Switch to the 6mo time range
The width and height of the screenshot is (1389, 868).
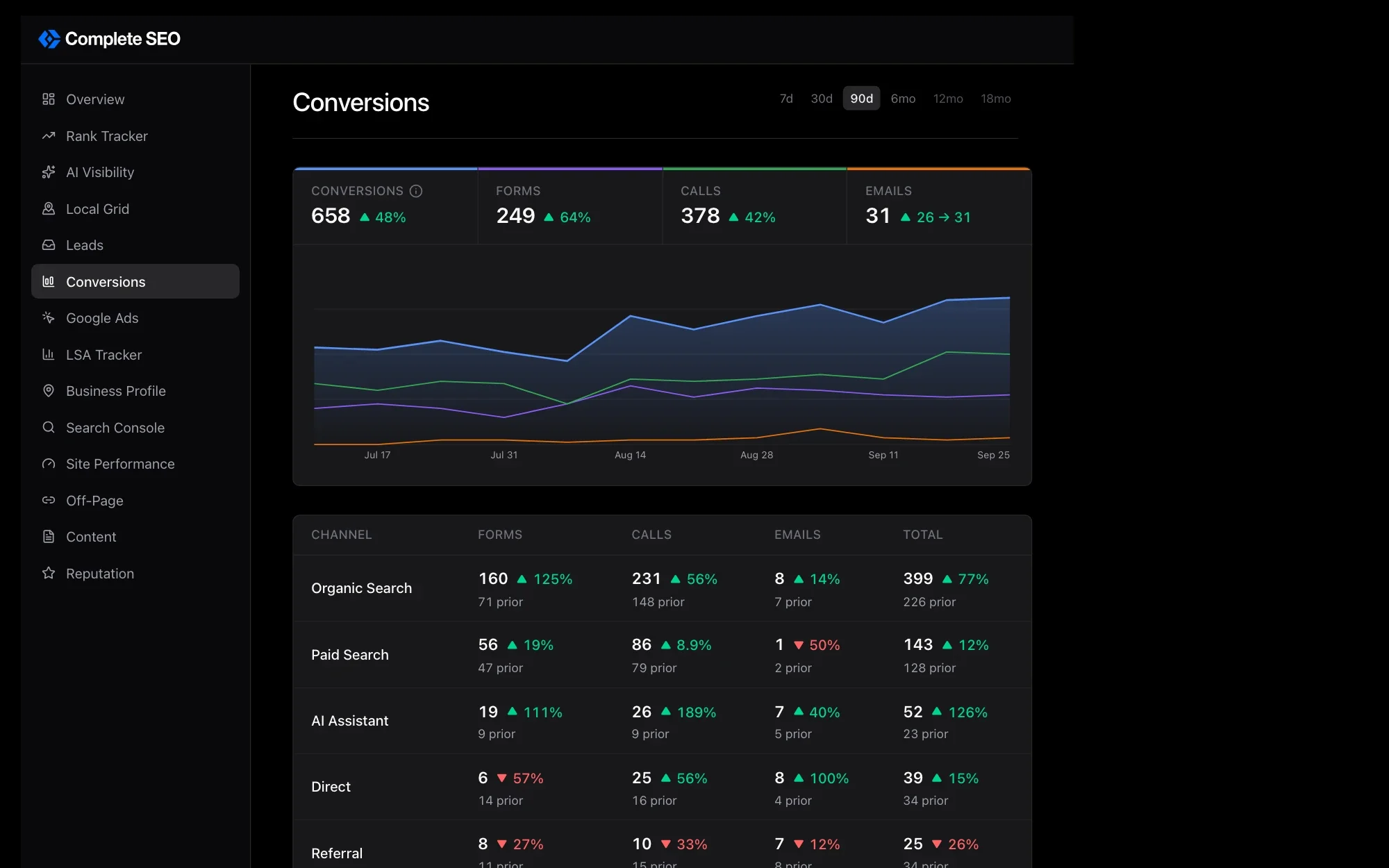pos(903,99)
